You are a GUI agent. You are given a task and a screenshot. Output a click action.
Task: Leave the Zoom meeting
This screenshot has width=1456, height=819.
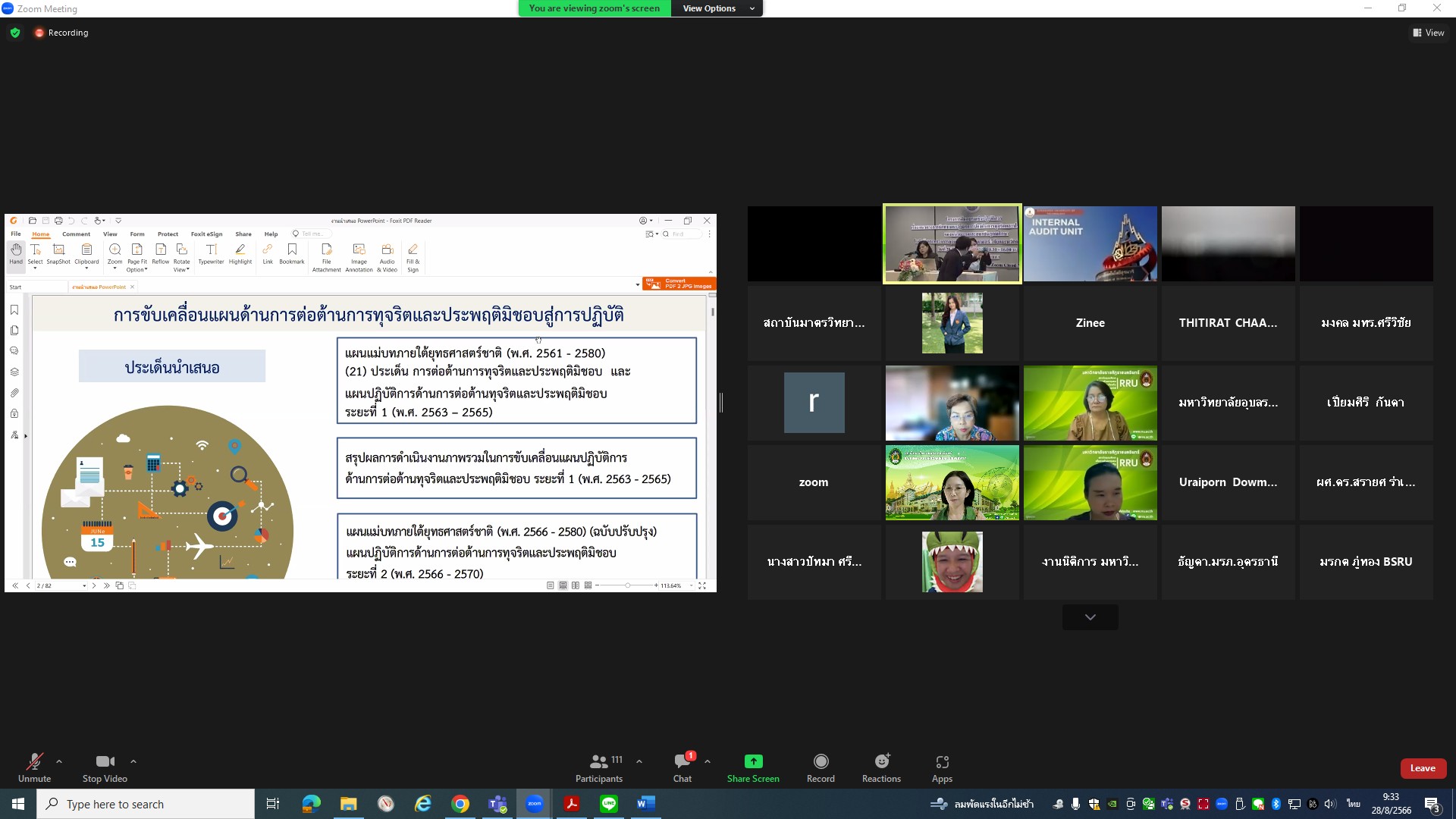(x=1423, y=768)
